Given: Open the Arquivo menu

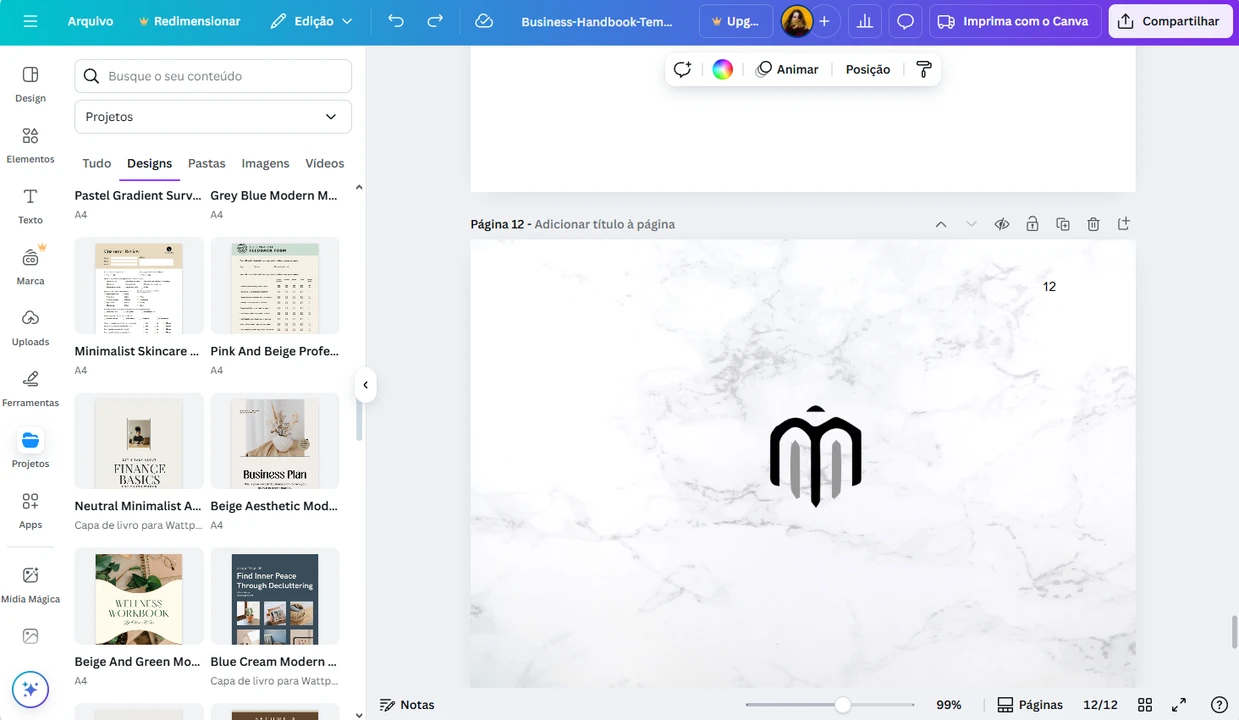Looking at the screenshot, I should tap(90, 21).
